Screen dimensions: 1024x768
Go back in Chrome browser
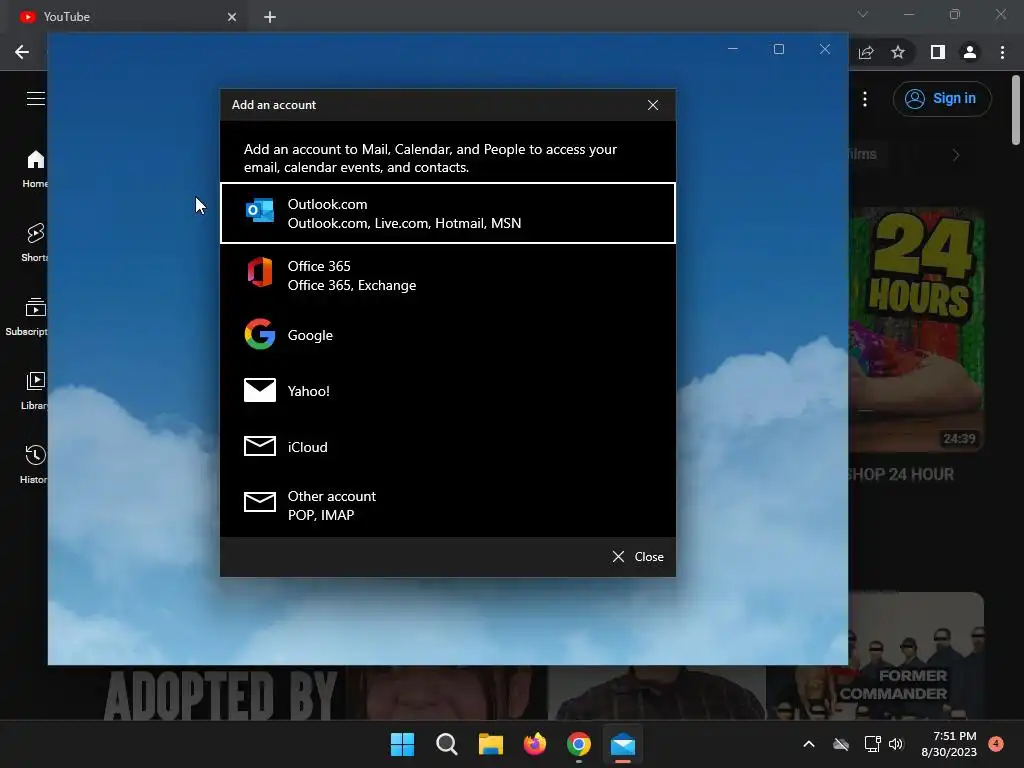22,52
